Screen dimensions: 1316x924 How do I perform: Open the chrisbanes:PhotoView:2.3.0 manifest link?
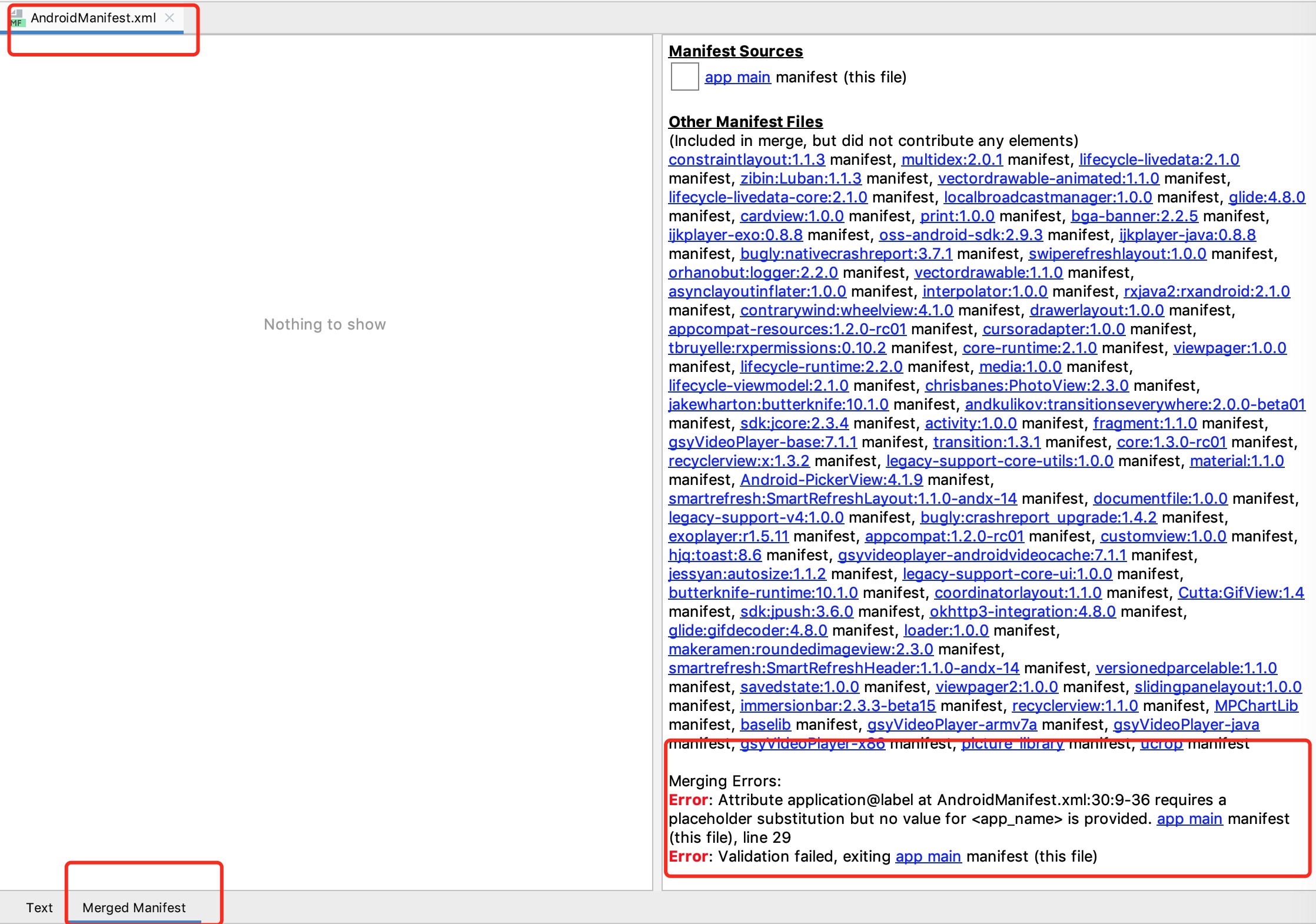(x=1027, y=385)
